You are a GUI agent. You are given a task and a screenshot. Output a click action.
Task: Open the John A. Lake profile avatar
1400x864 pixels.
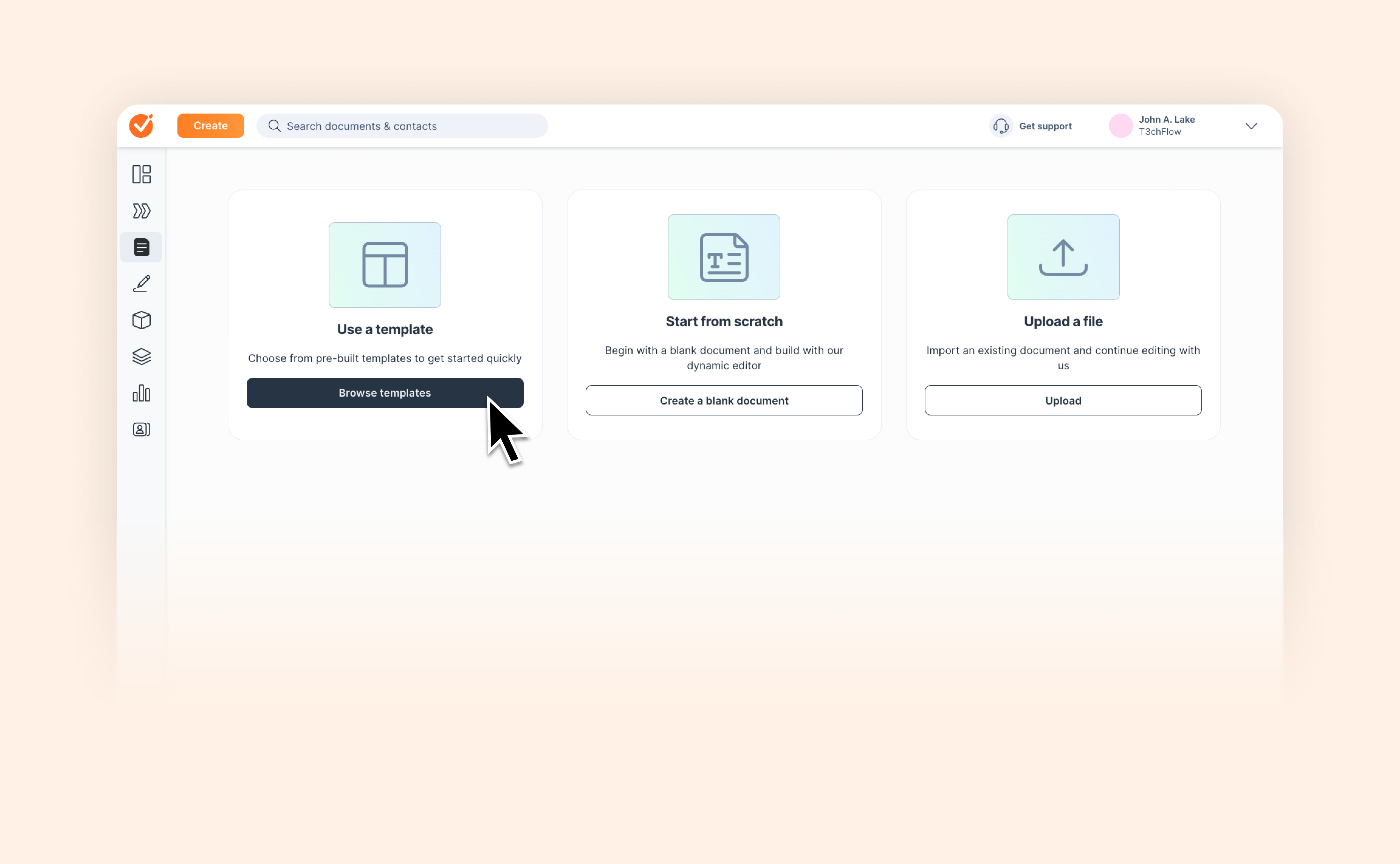click(1121, 126)
